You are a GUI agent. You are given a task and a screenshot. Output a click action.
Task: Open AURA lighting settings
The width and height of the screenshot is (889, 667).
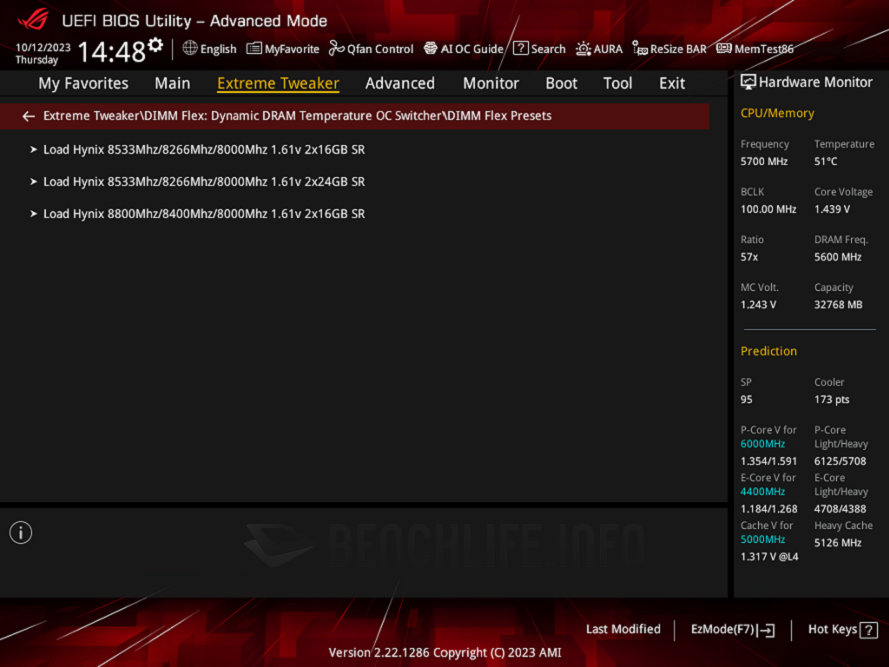pyautogui.click(x=598, y=49)
